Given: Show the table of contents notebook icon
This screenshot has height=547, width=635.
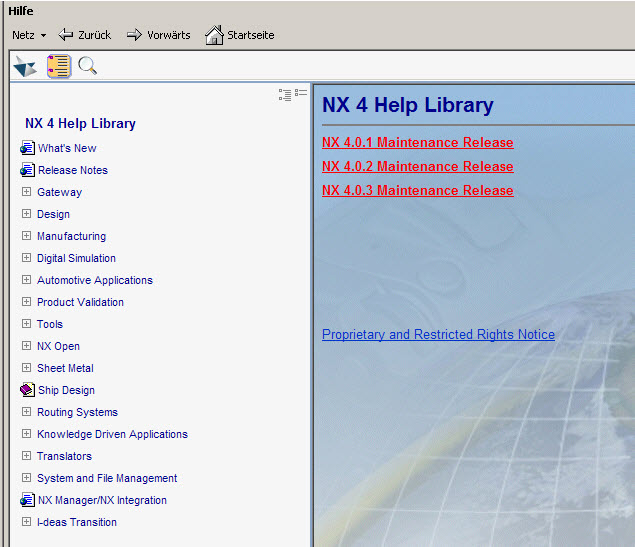Looking at the screenshot, I should click(x=59, y=66).
